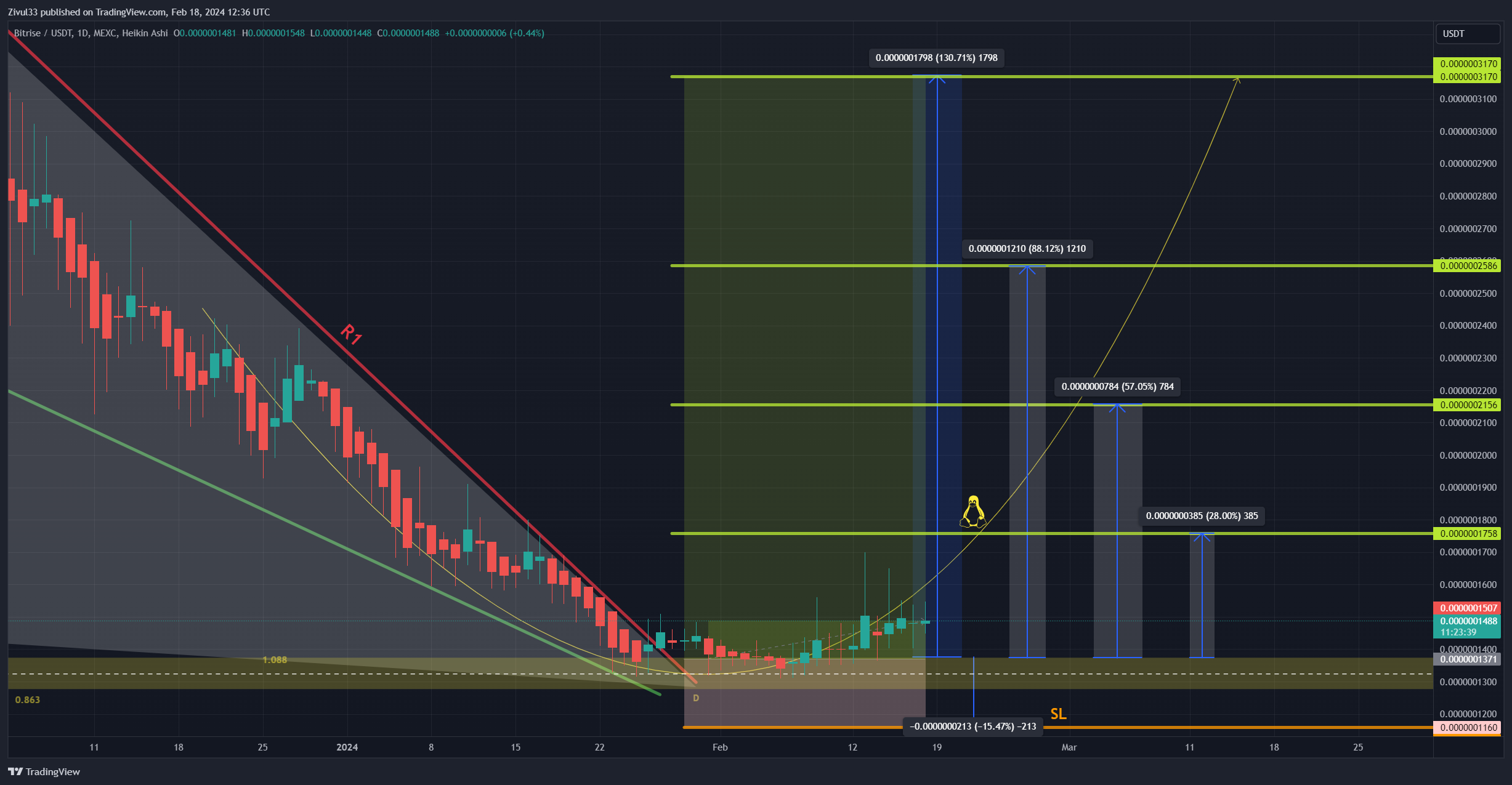Click the 0.0000002400 axis price
The image size is (1512, 785).
(1468, 326)
